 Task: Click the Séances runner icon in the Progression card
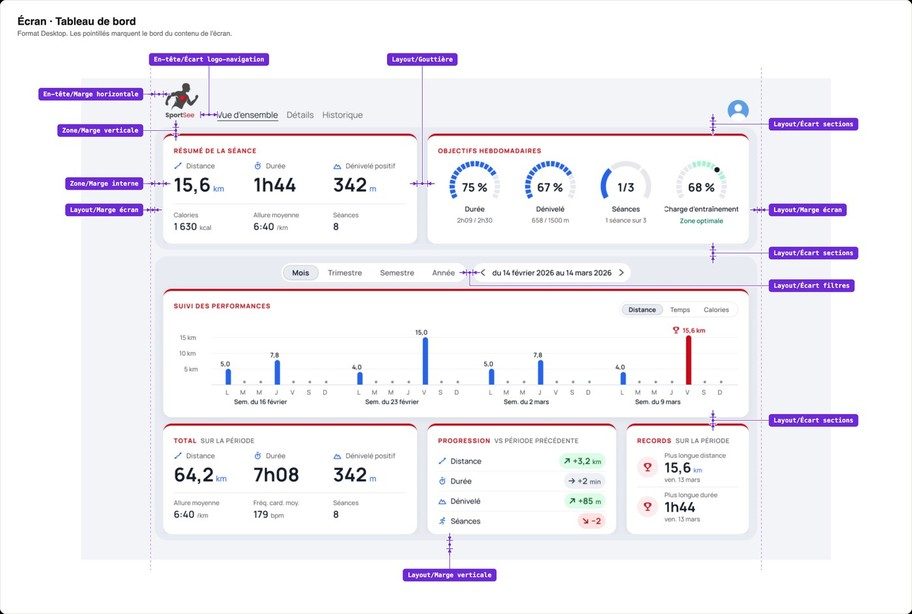[x=442, y=521]
